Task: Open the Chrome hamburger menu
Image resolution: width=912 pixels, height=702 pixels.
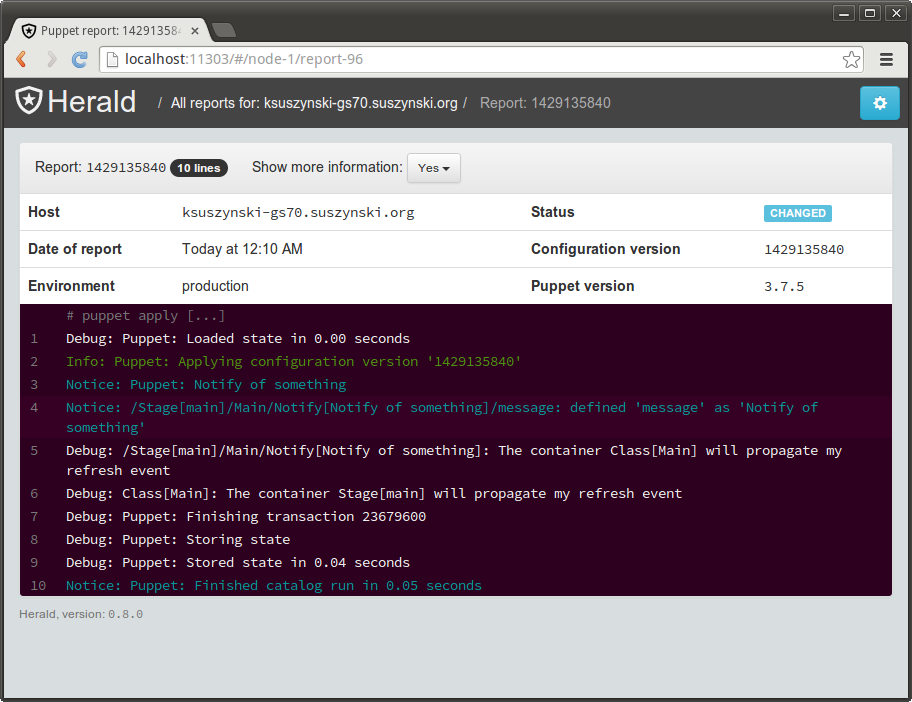Action: tap(886, 59)
